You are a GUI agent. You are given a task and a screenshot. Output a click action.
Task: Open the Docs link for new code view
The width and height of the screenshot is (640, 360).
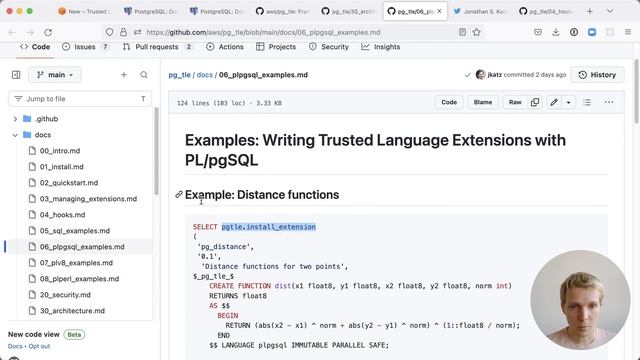15,346
